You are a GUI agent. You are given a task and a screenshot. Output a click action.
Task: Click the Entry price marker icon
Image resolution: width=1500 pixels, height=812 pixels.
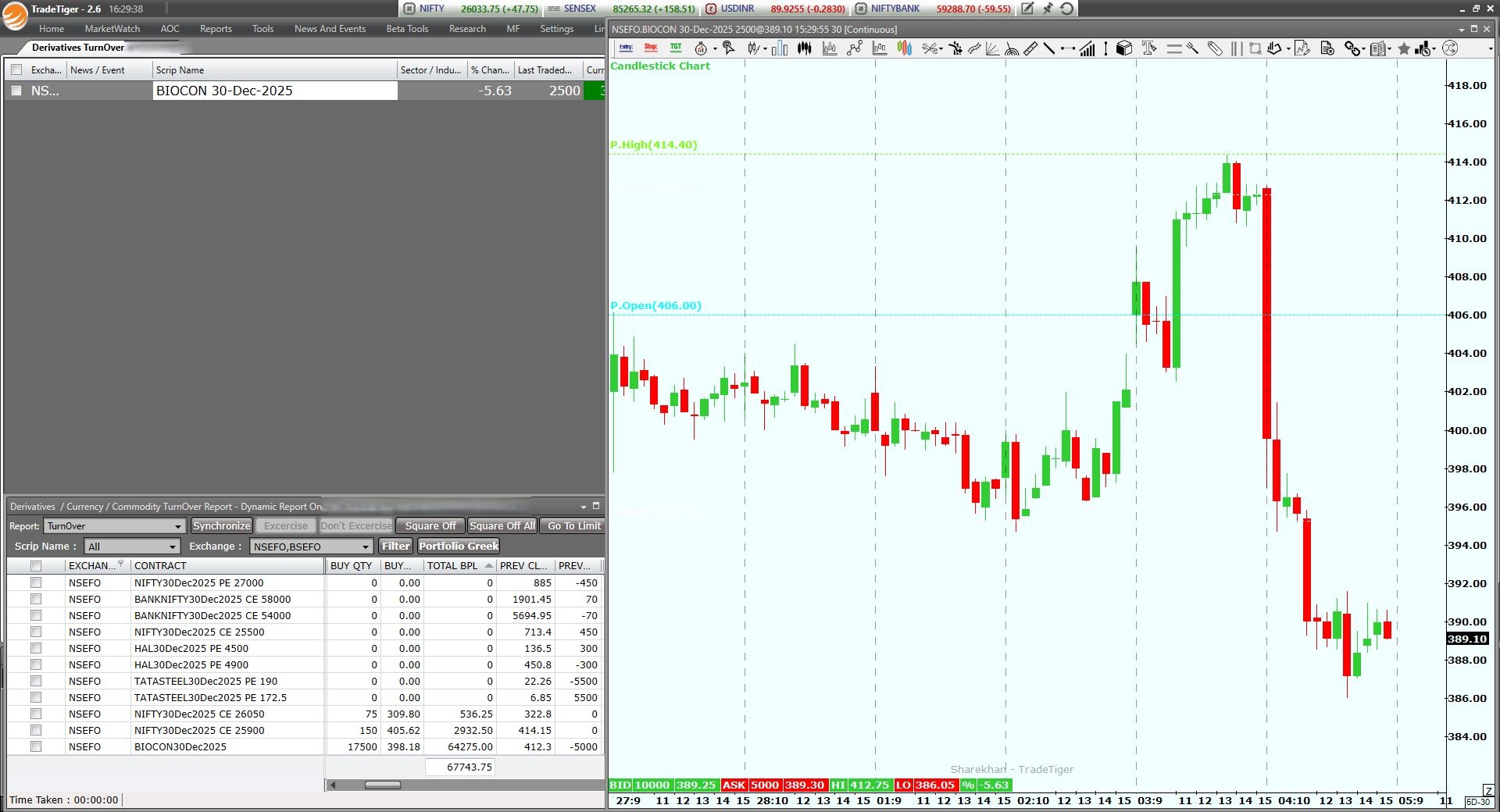pos(626,48)
